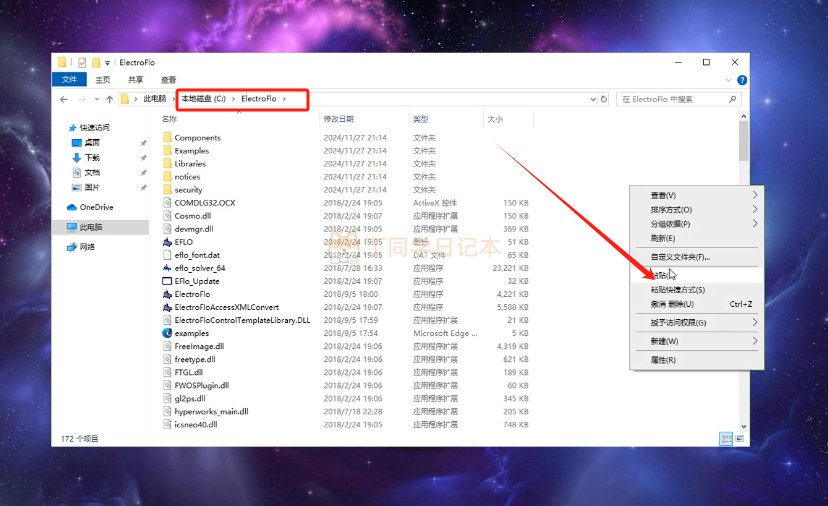Click the New Folder quick access icon

pyautogui.click(x=96, y=62)
